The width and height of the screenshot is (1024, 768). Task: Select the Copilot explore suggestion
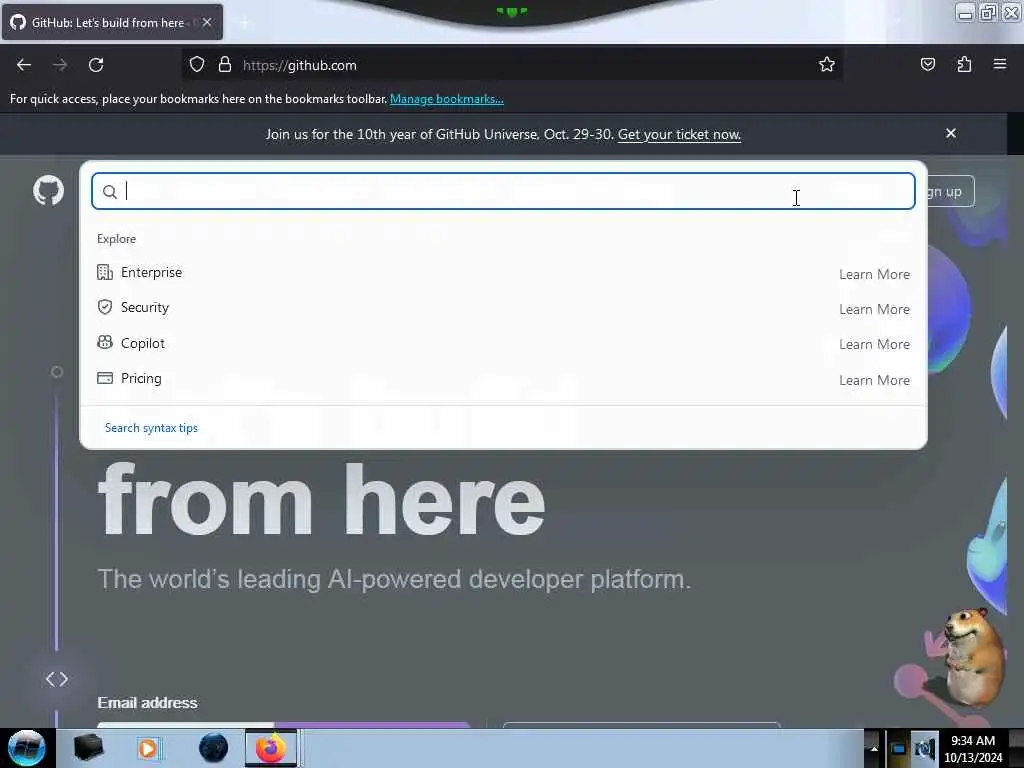(x=503, y=343)
